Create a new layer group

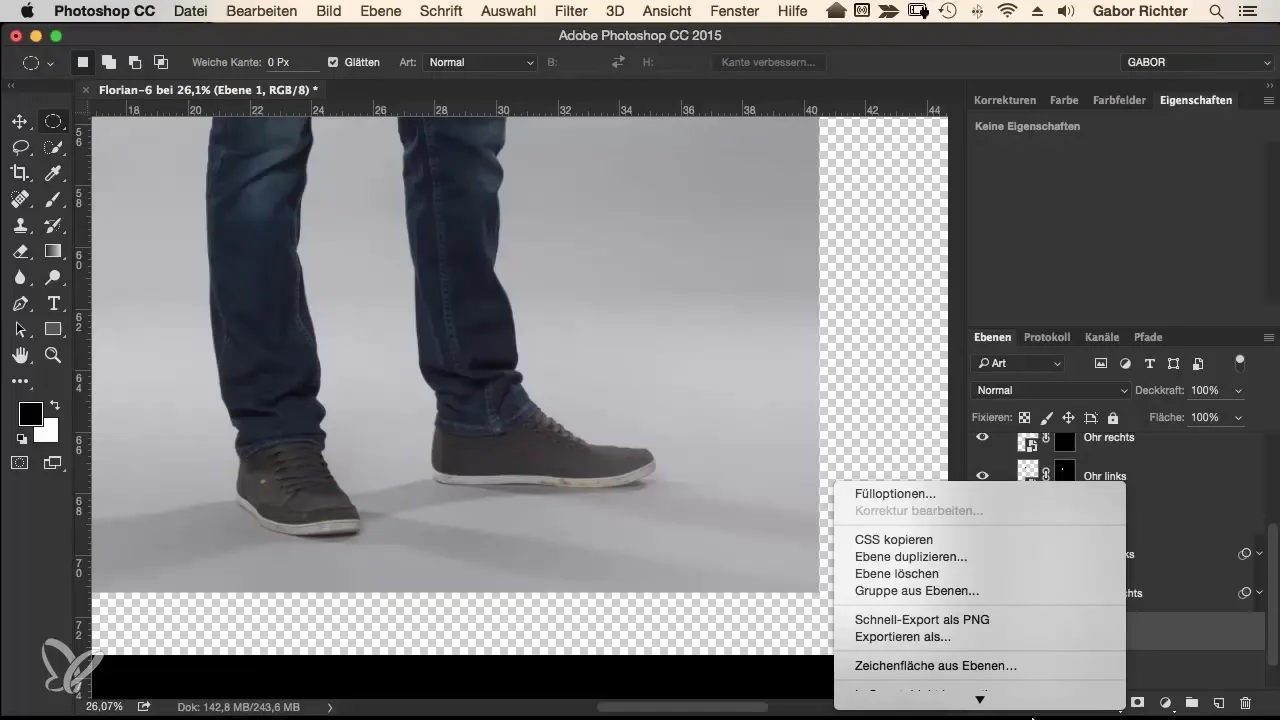tap(1192, 704)
